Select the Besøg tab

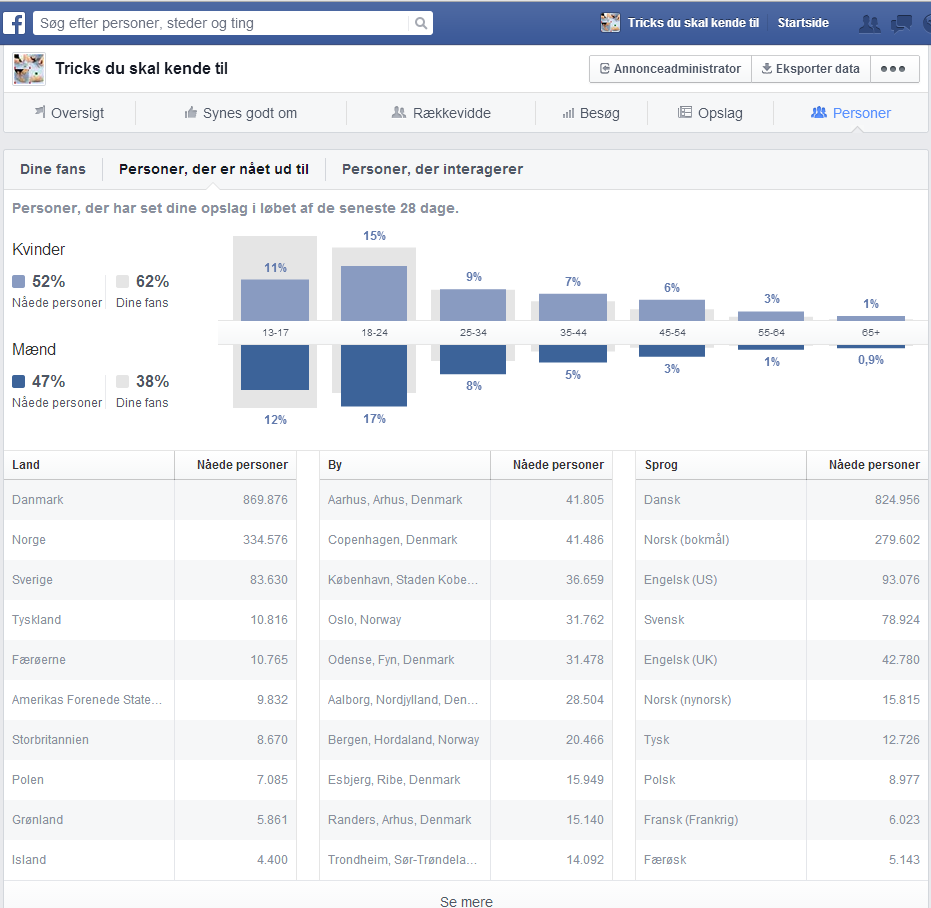coord(591,113)
